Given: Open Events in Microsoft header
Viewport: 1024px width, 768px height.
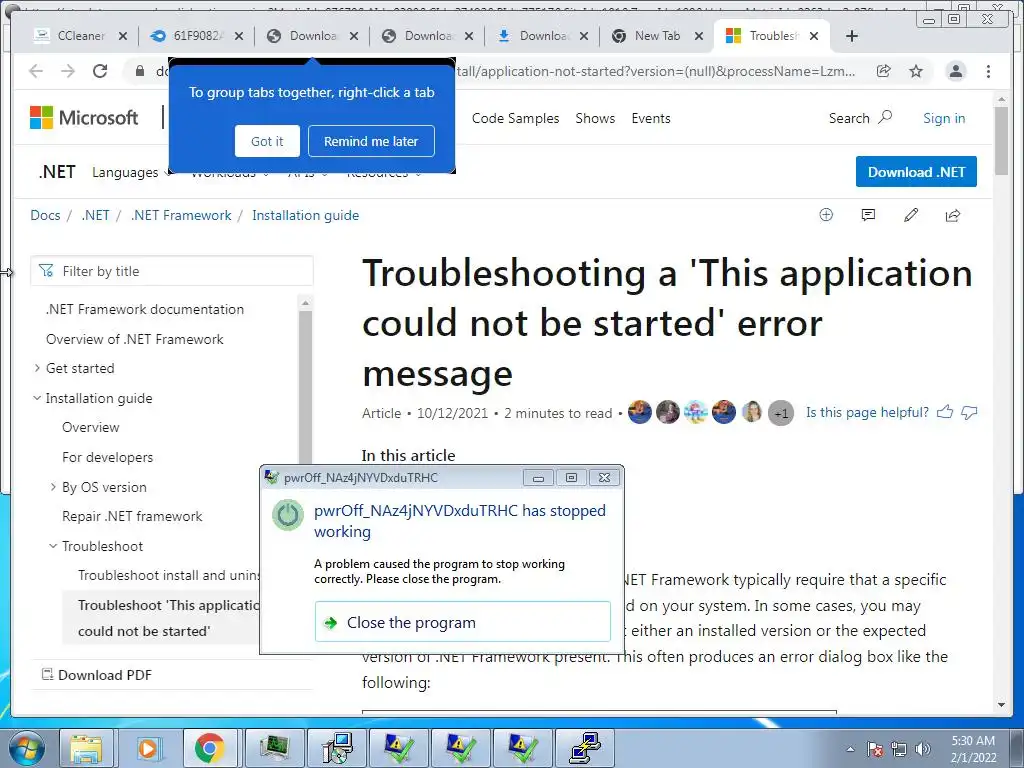Looking at the screenshot, I should coord(650,118).
